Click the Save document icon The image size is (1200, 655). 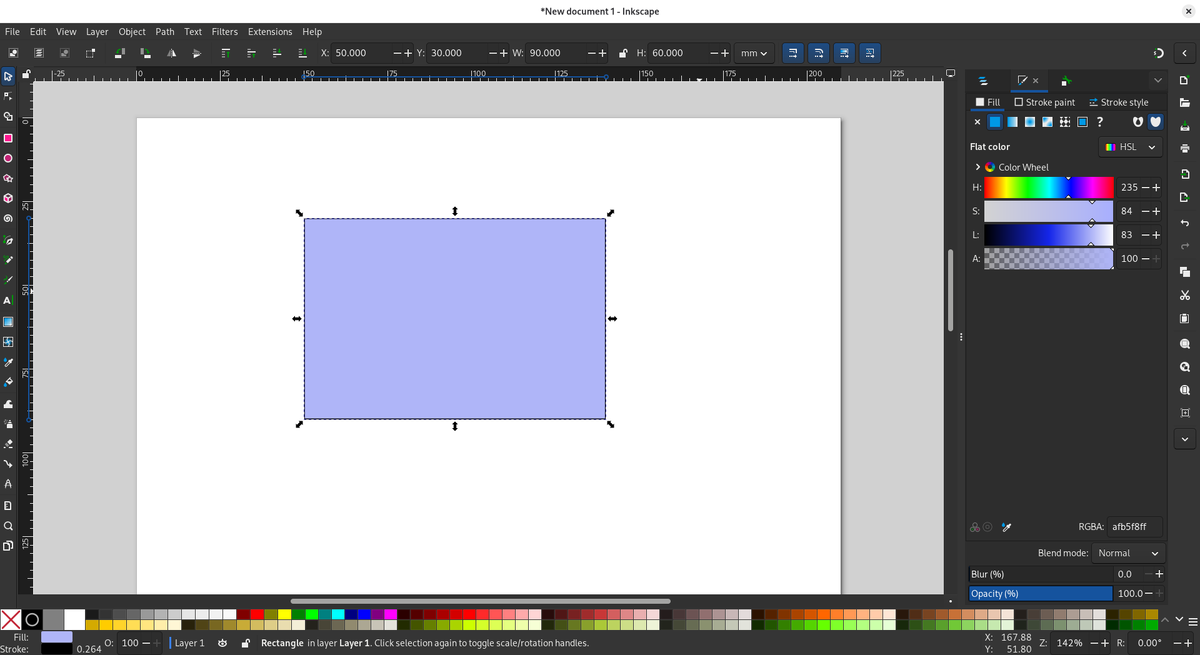[x=1185, y=125]
